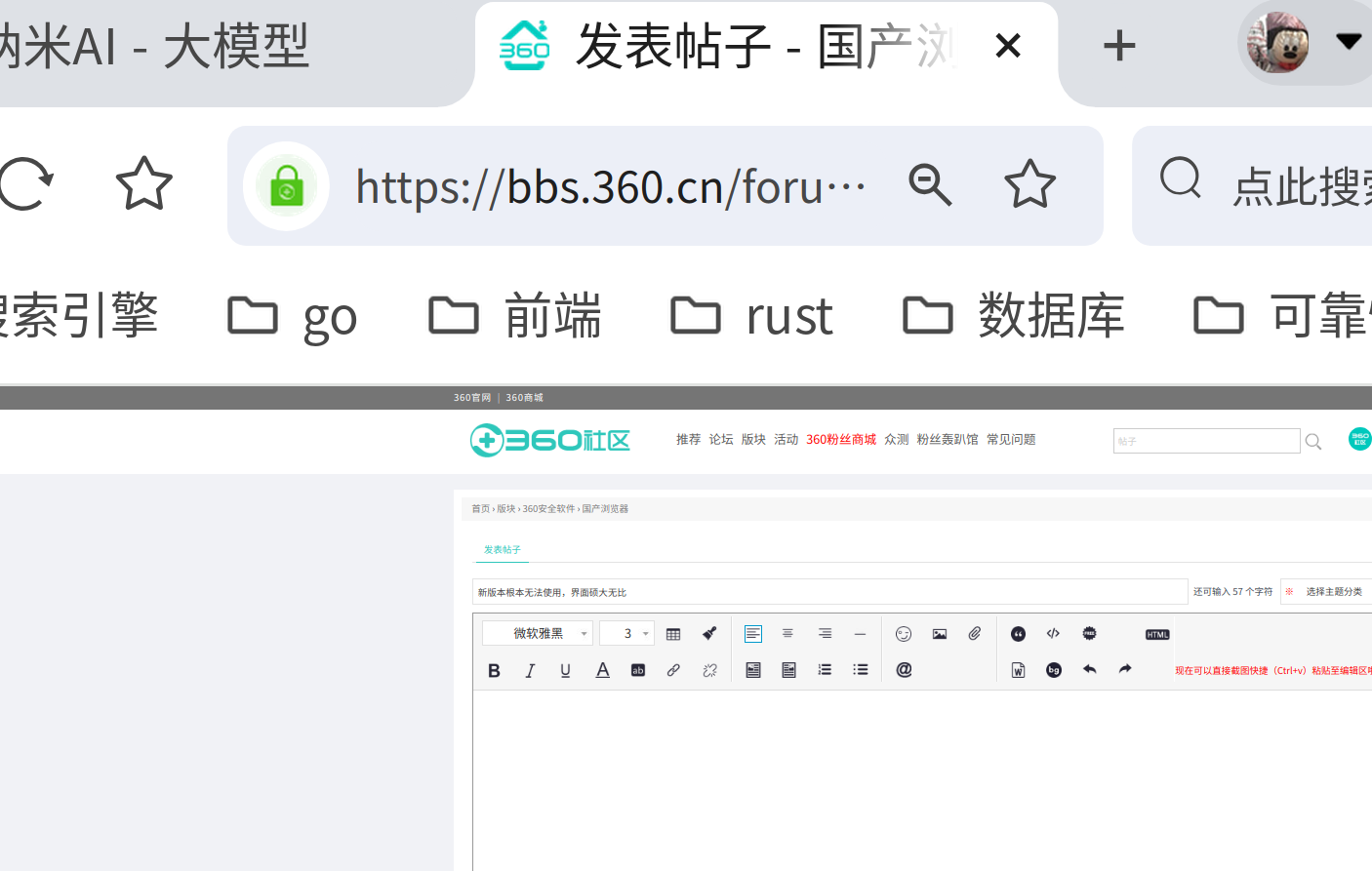Undo last edit with the undo arrow
The image size is (1372, 871).
pyautogui.click(x=1090, y=670)
